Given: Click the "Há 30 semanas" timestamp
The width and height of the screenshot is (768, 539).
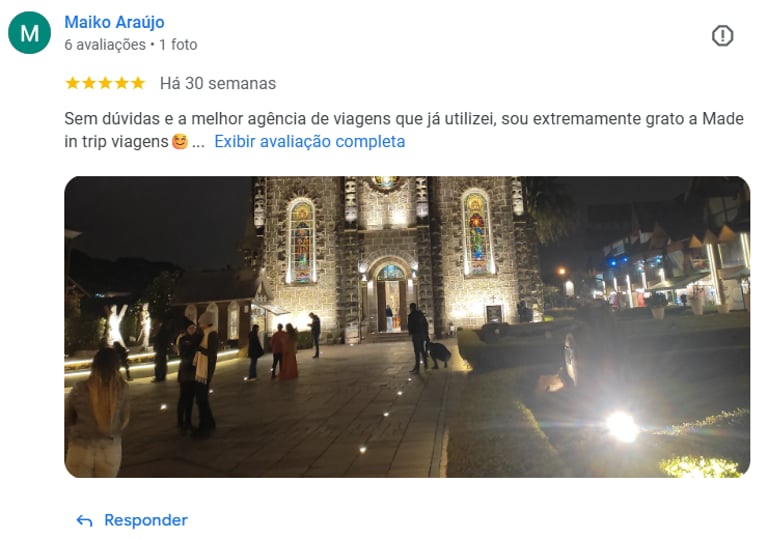Looking at the screenshot, I should click(218, 83).
